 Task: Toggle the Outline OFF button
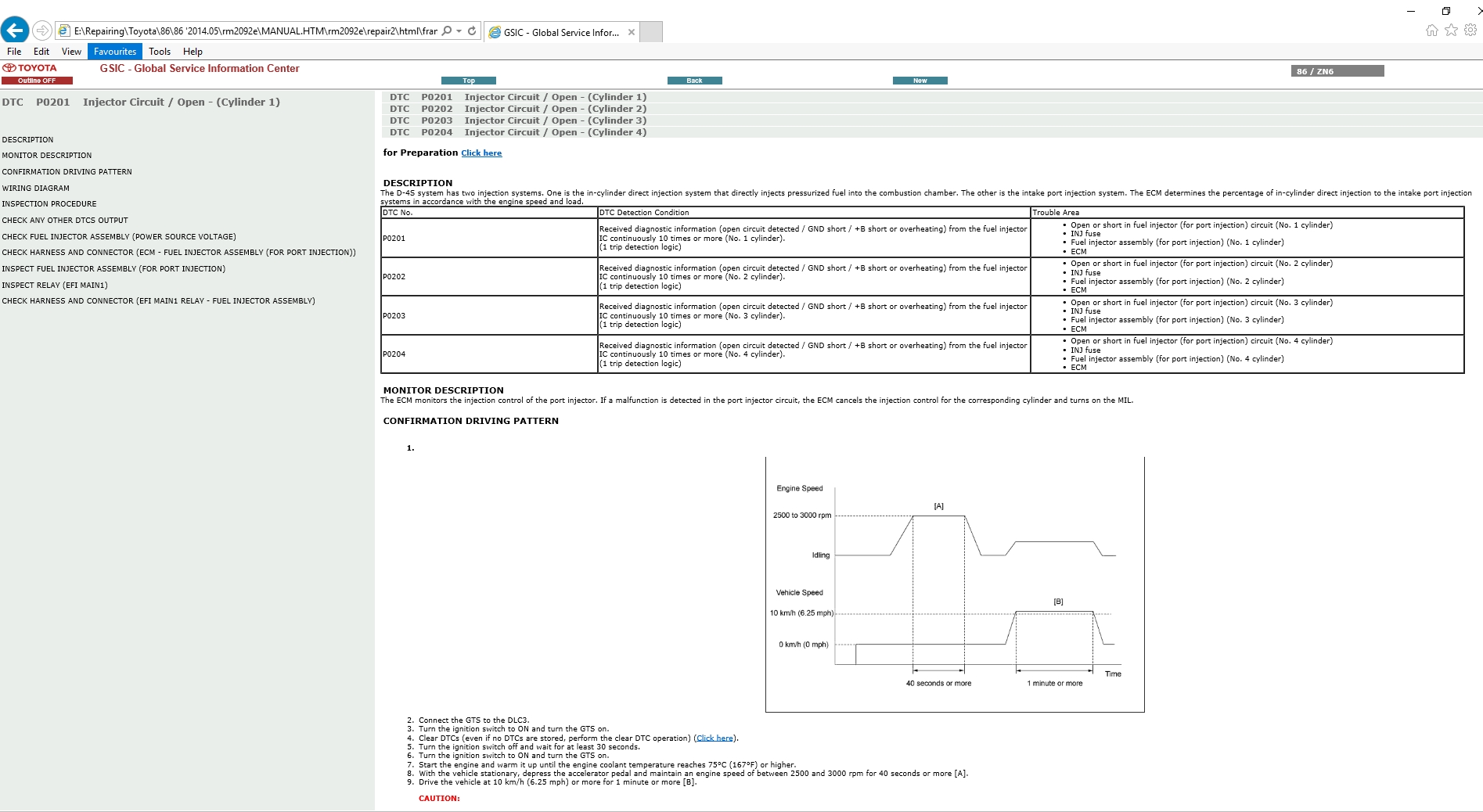pyautogui.click(x=37, y=81)
